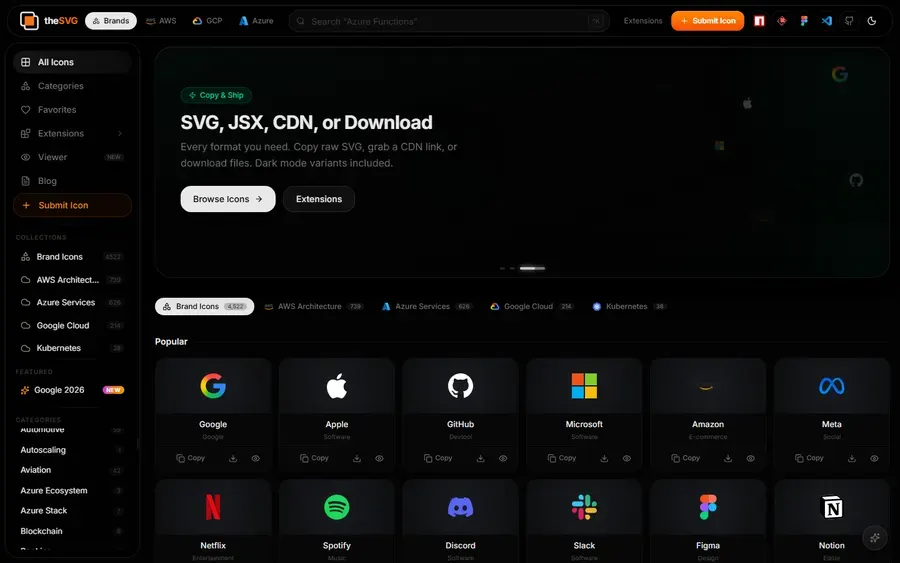Image resolution: width=900 pixels, height=563 pixels.
Task: Open the Figma plugin icon in header
Action: click(804, 21)
